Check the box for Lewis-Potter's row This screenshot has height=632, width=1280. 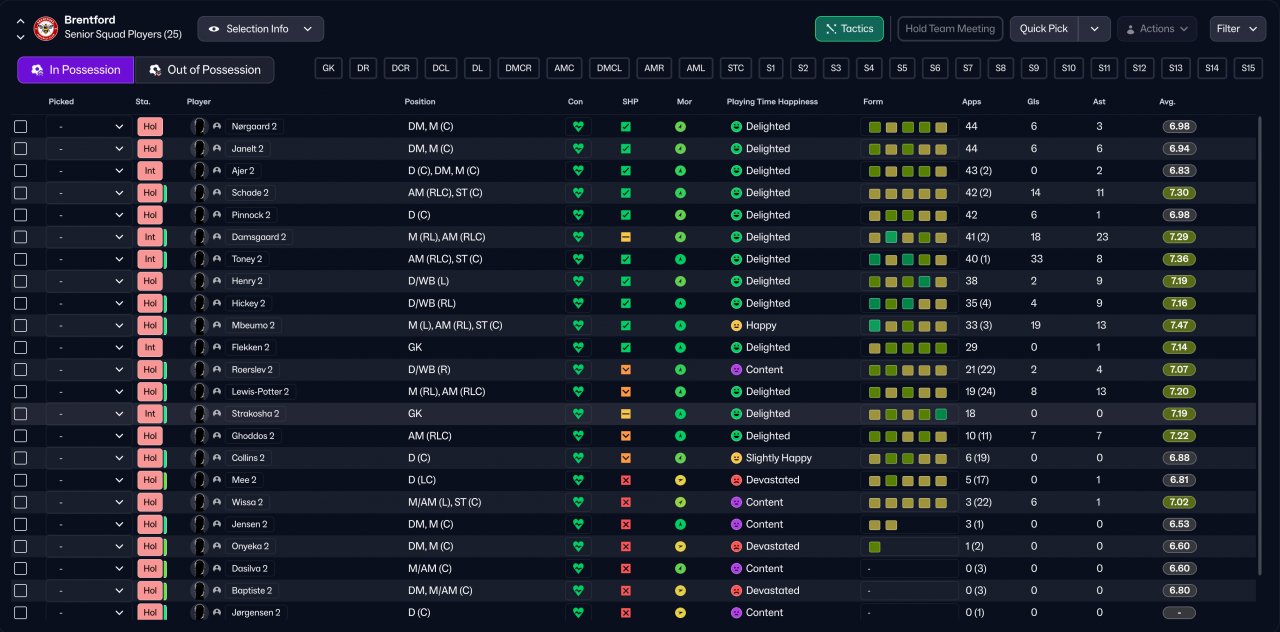[21, 392]
